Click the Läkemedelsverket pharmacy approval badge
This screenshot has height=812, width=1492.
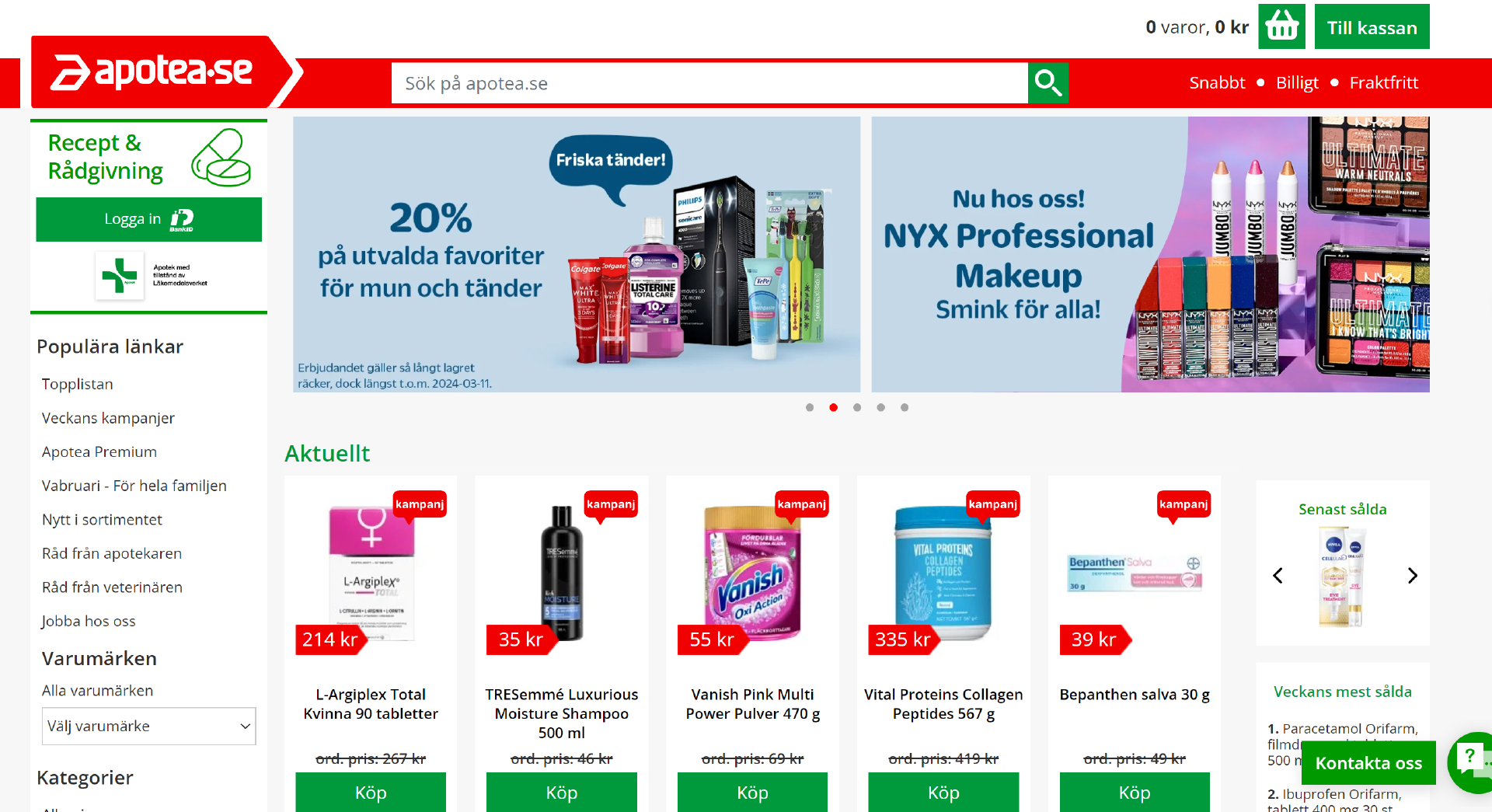(x=152, y=275)
